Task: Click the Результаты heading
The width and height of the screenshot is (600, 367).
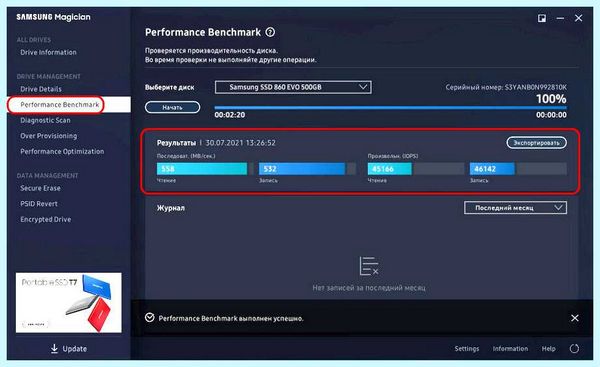Action: (176, 143)
